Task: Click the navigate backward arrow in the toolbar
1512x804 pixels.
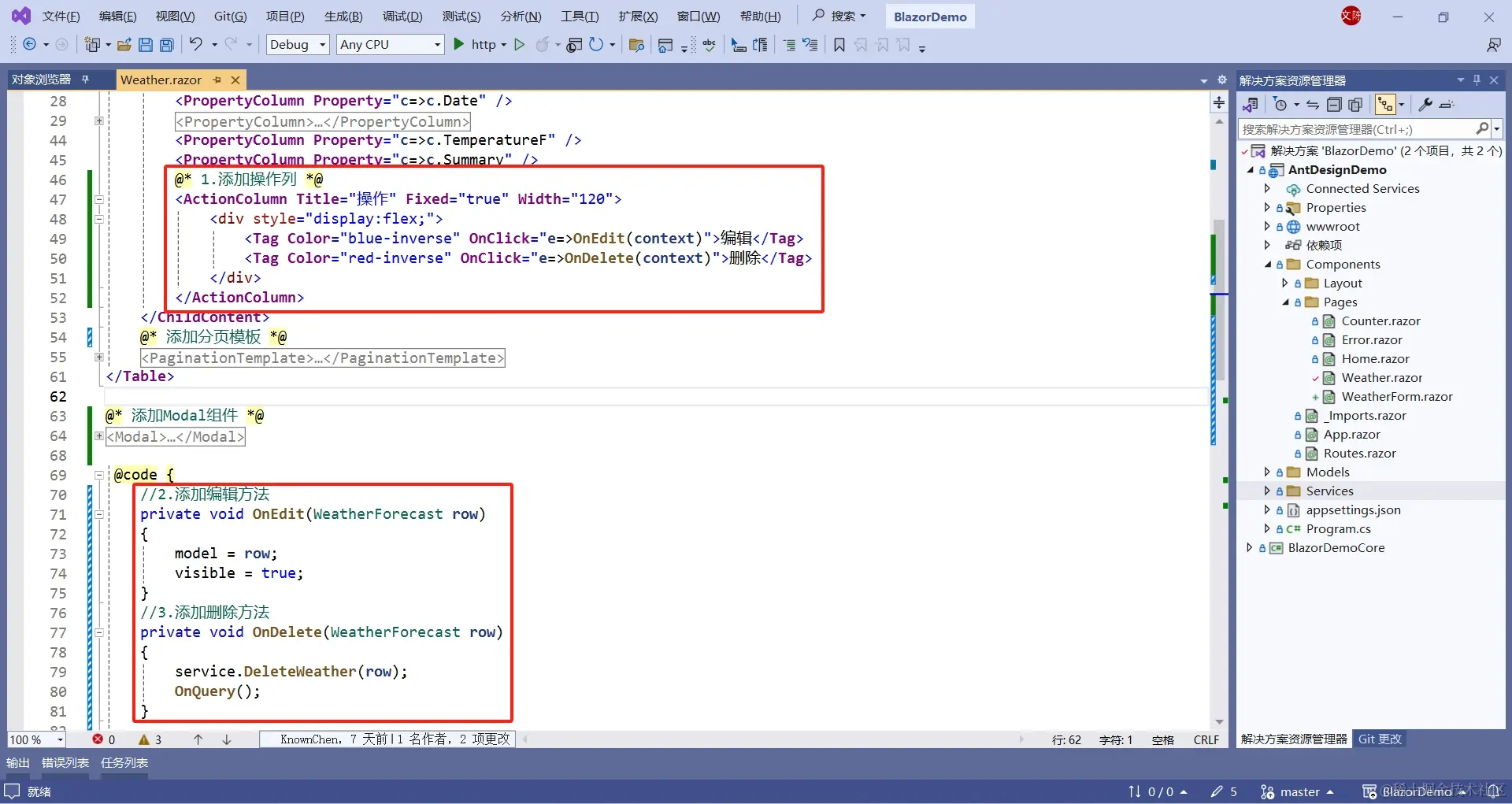Action: click(29, 45)
